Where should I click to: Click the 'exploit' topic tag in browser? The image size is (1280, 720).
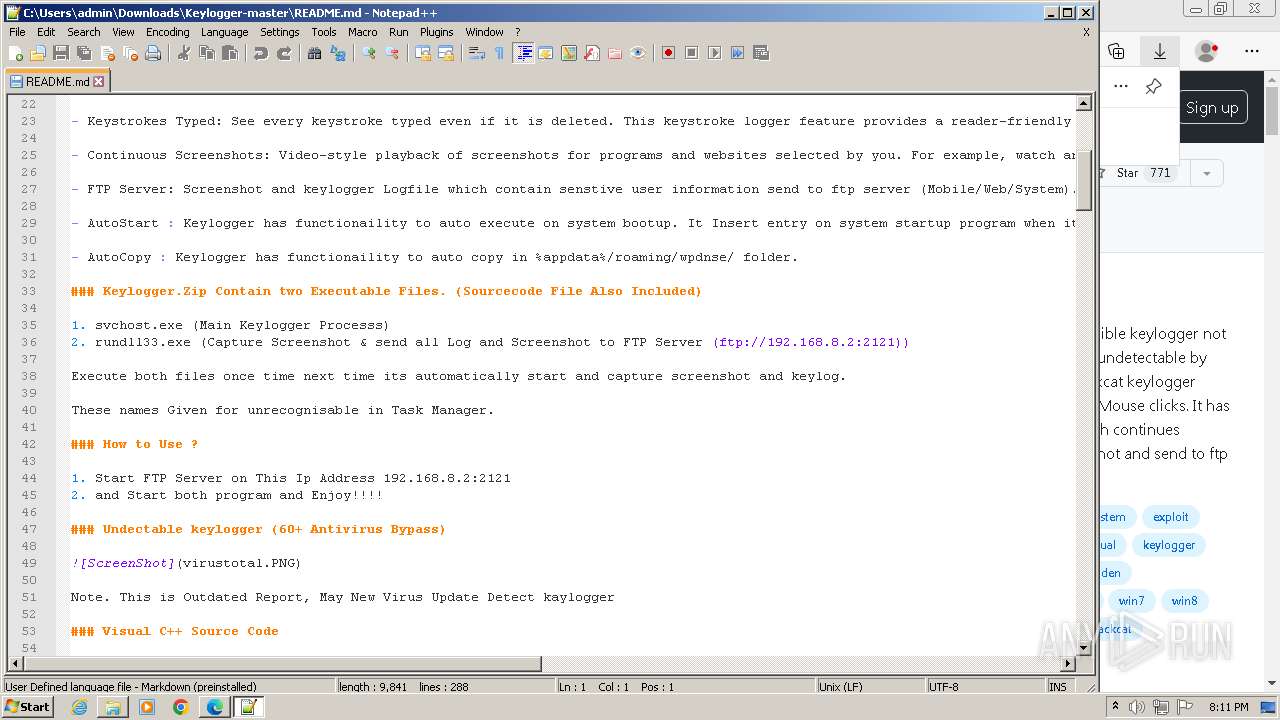[x=1170, y=517]
